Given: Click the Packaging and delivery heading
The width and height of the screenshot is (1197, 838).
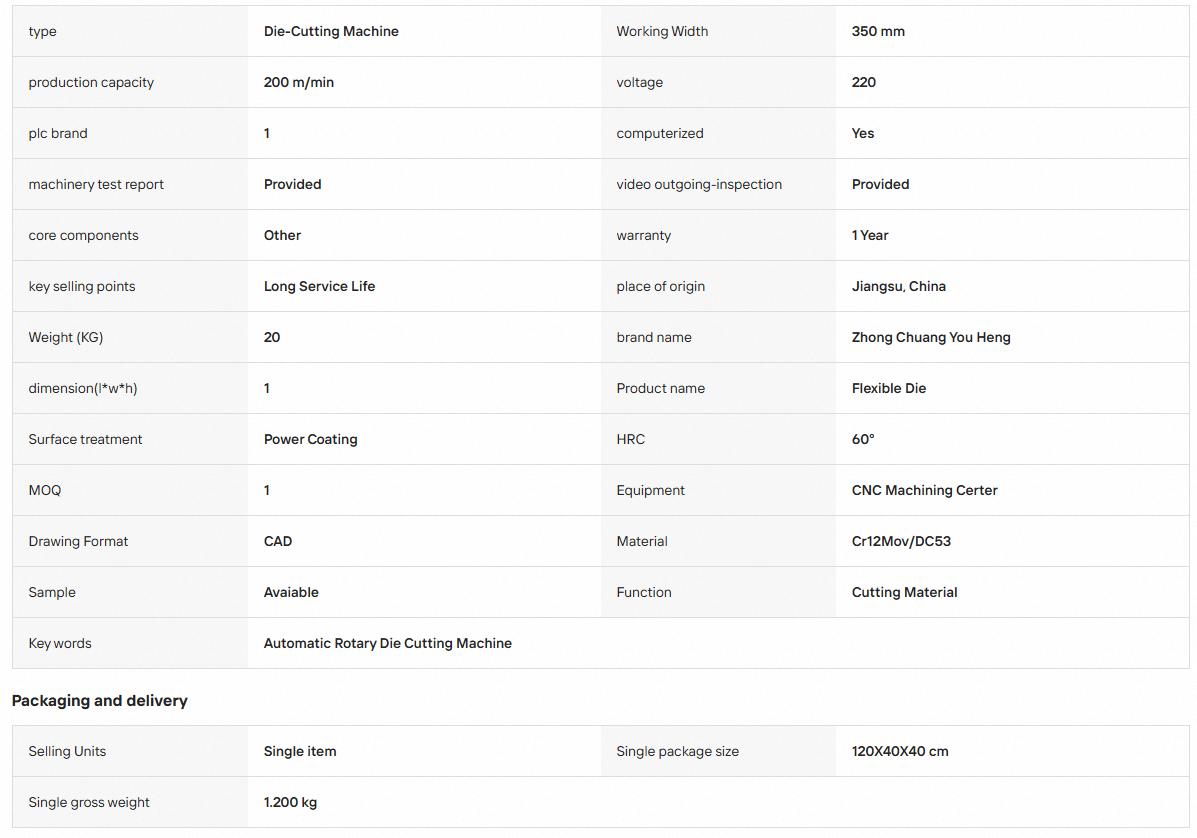Looking at the screenshot, I should tap(99, 701).
